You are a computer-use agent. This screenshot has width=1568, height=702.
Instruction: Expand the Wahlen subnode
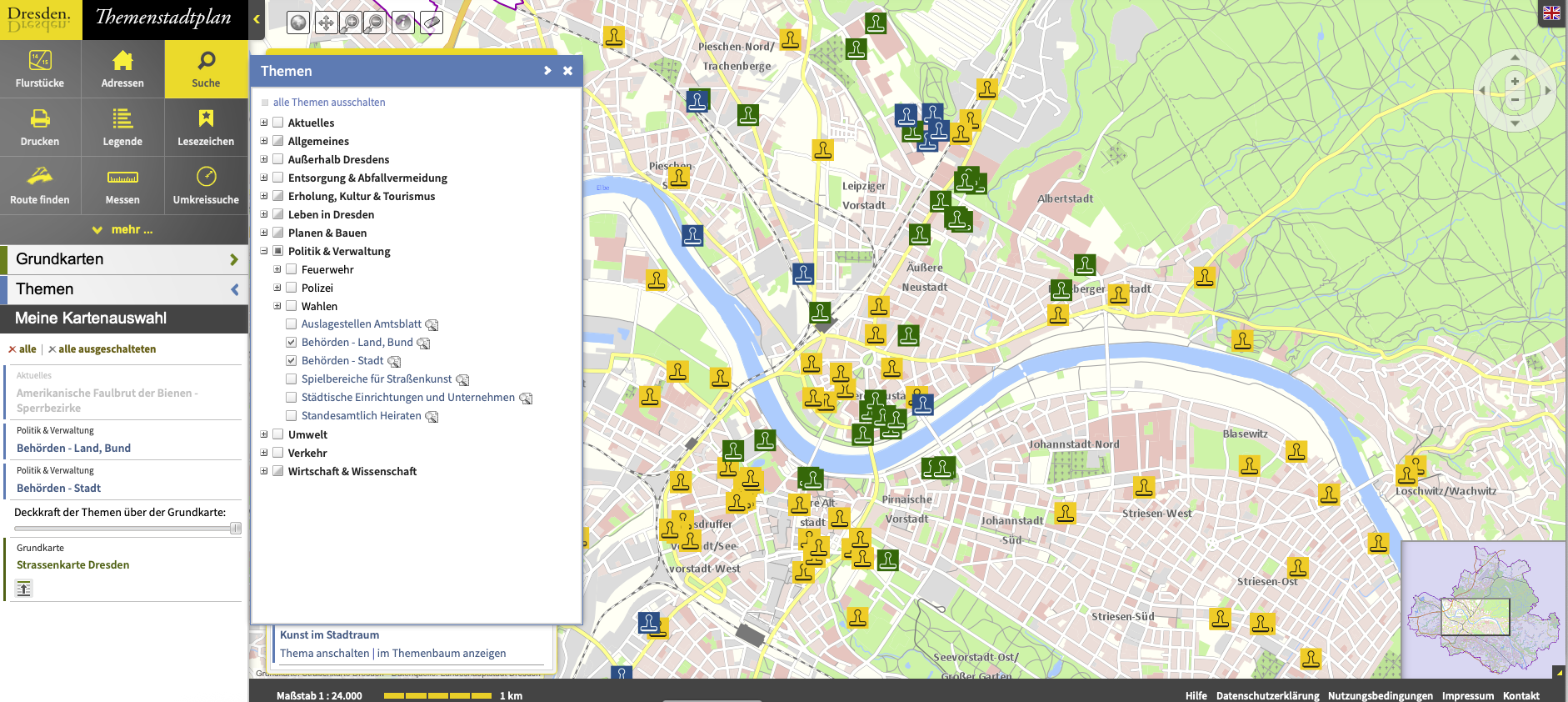[x=277, y=306]
